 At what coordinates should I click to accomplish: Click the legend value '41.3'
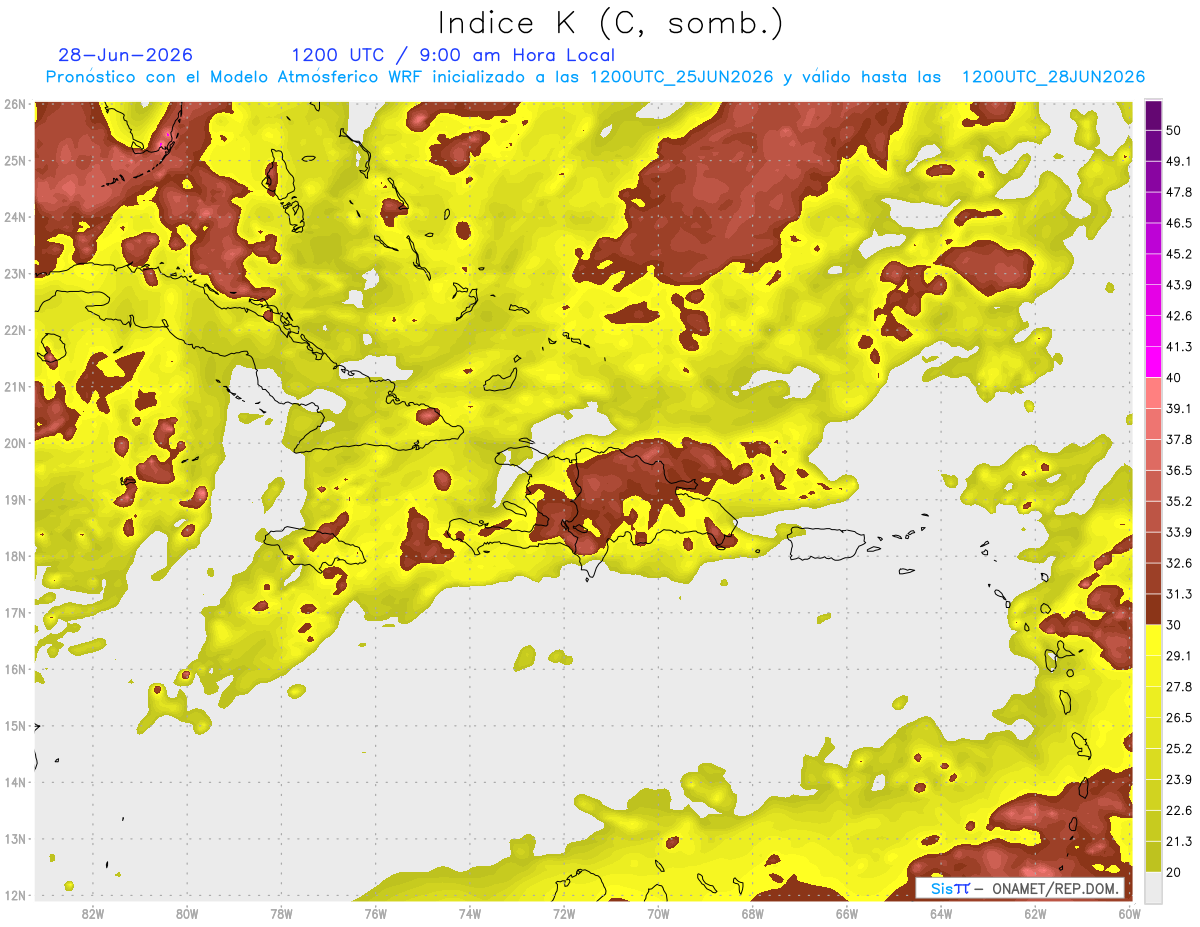click(x=1178, y=347)
